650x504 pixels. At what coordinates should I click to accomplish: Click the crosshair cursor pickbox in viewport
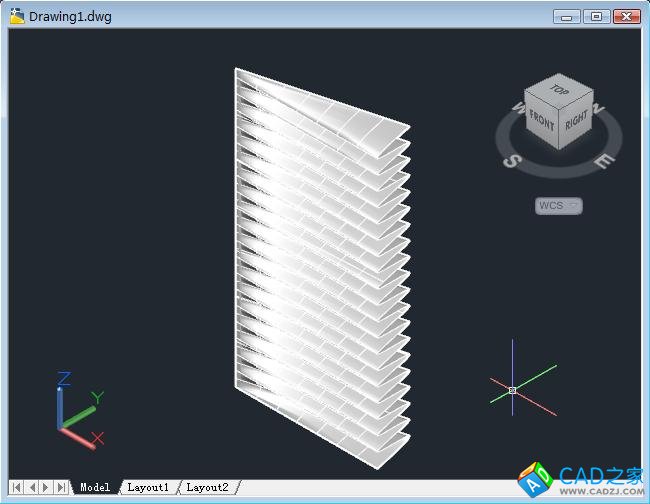[x=512, y=390]
